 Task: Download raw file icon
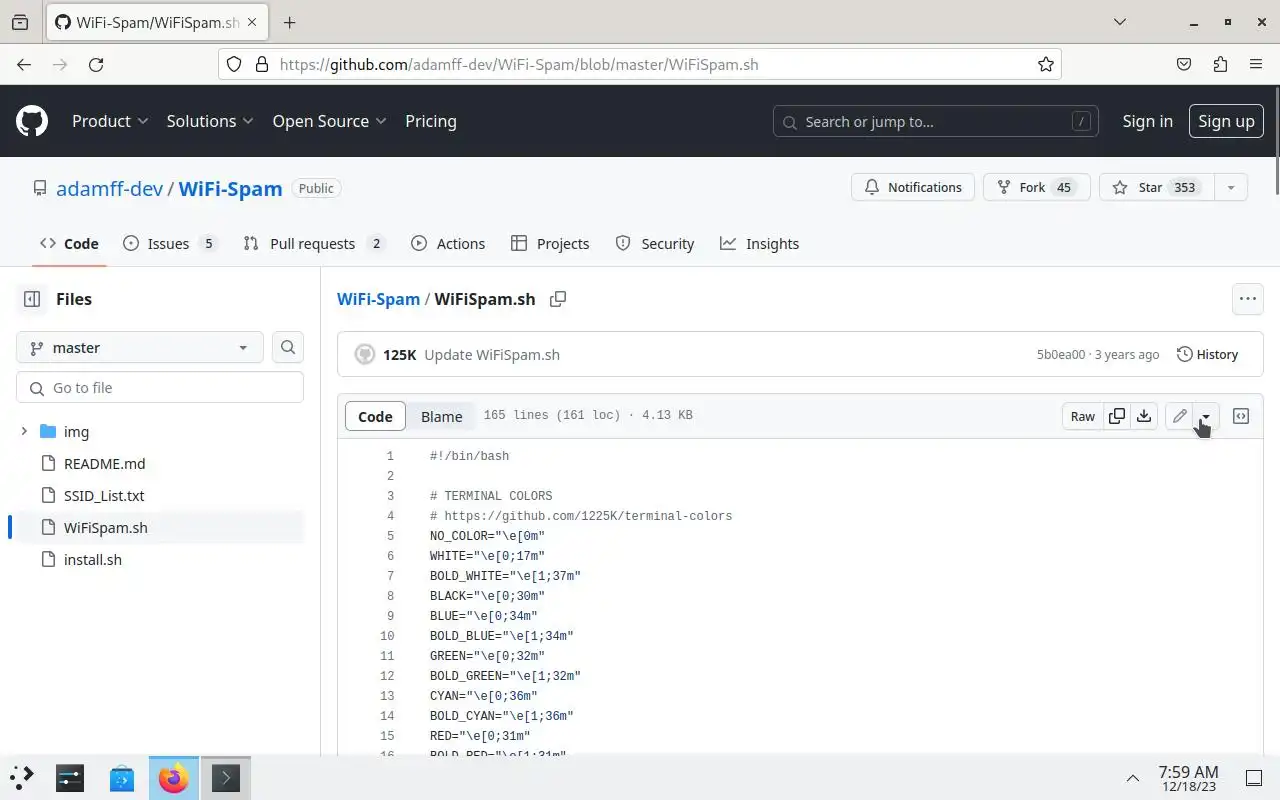[1144, 416]
